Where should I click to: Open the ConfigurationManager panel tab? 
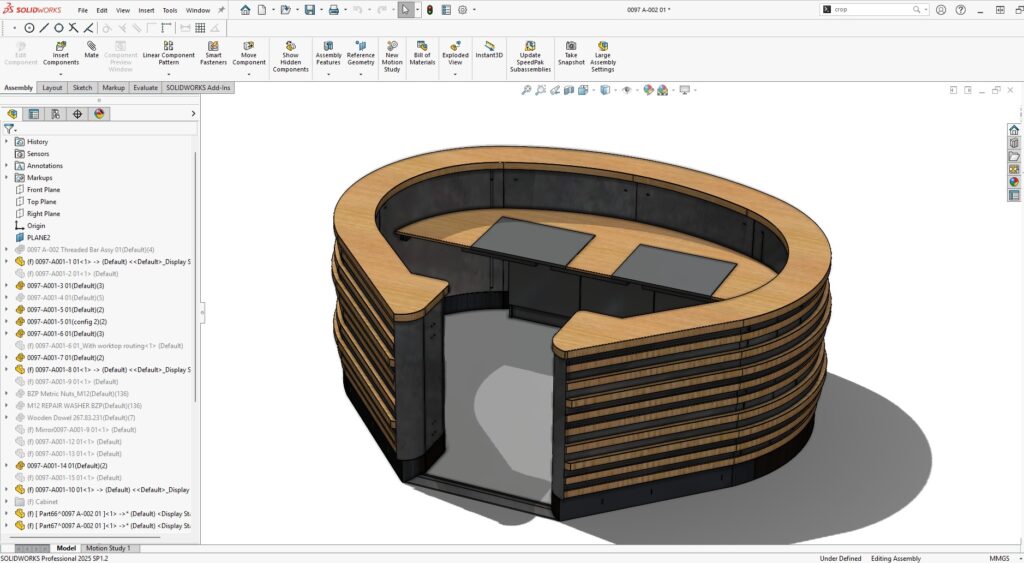click(x=56, y=114)
